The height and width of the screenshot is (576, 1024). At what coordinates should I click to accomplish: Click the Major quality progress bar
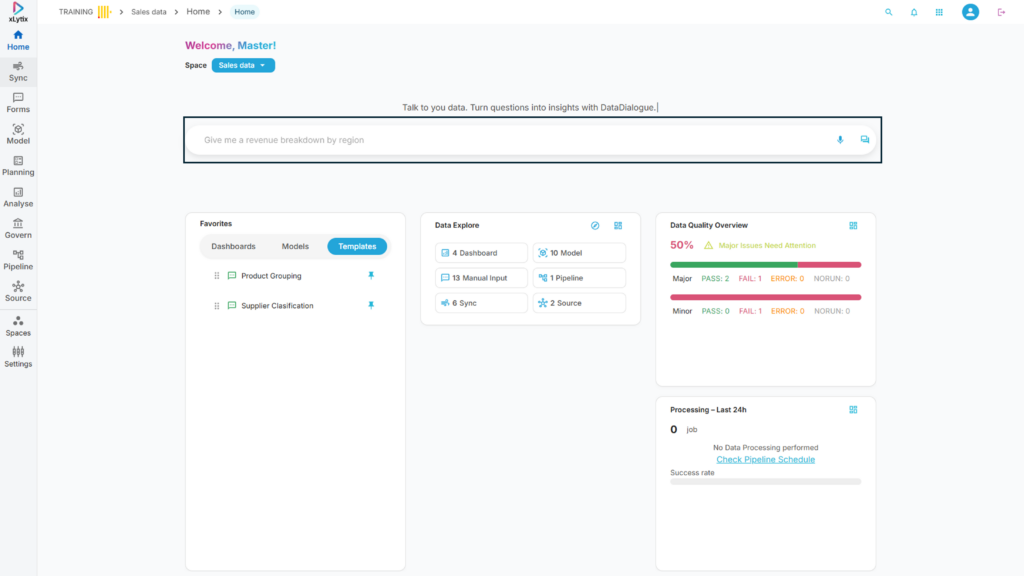click(765, 265)
